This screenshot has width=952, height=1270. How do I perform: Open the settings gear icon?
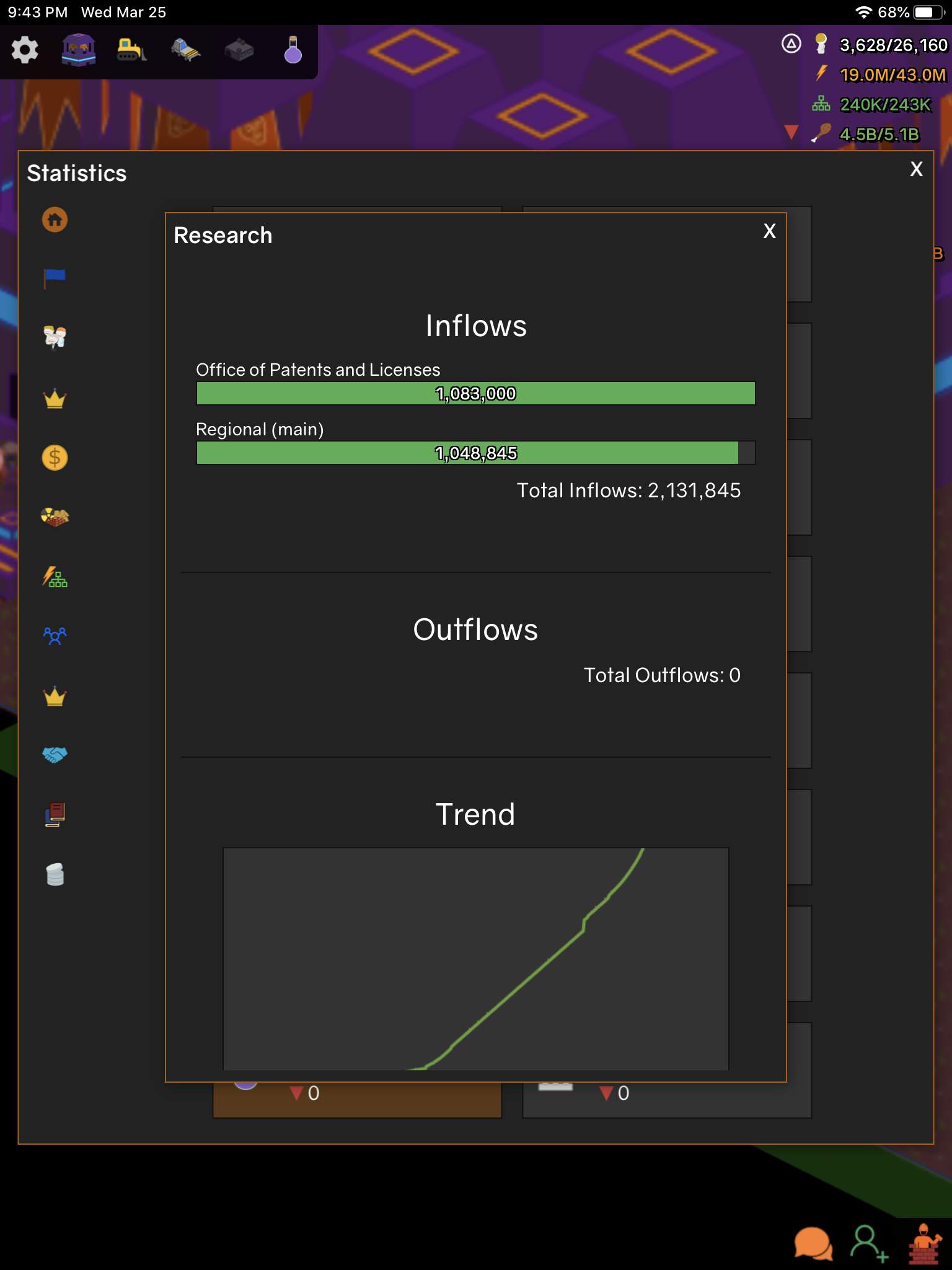(25, 50)
